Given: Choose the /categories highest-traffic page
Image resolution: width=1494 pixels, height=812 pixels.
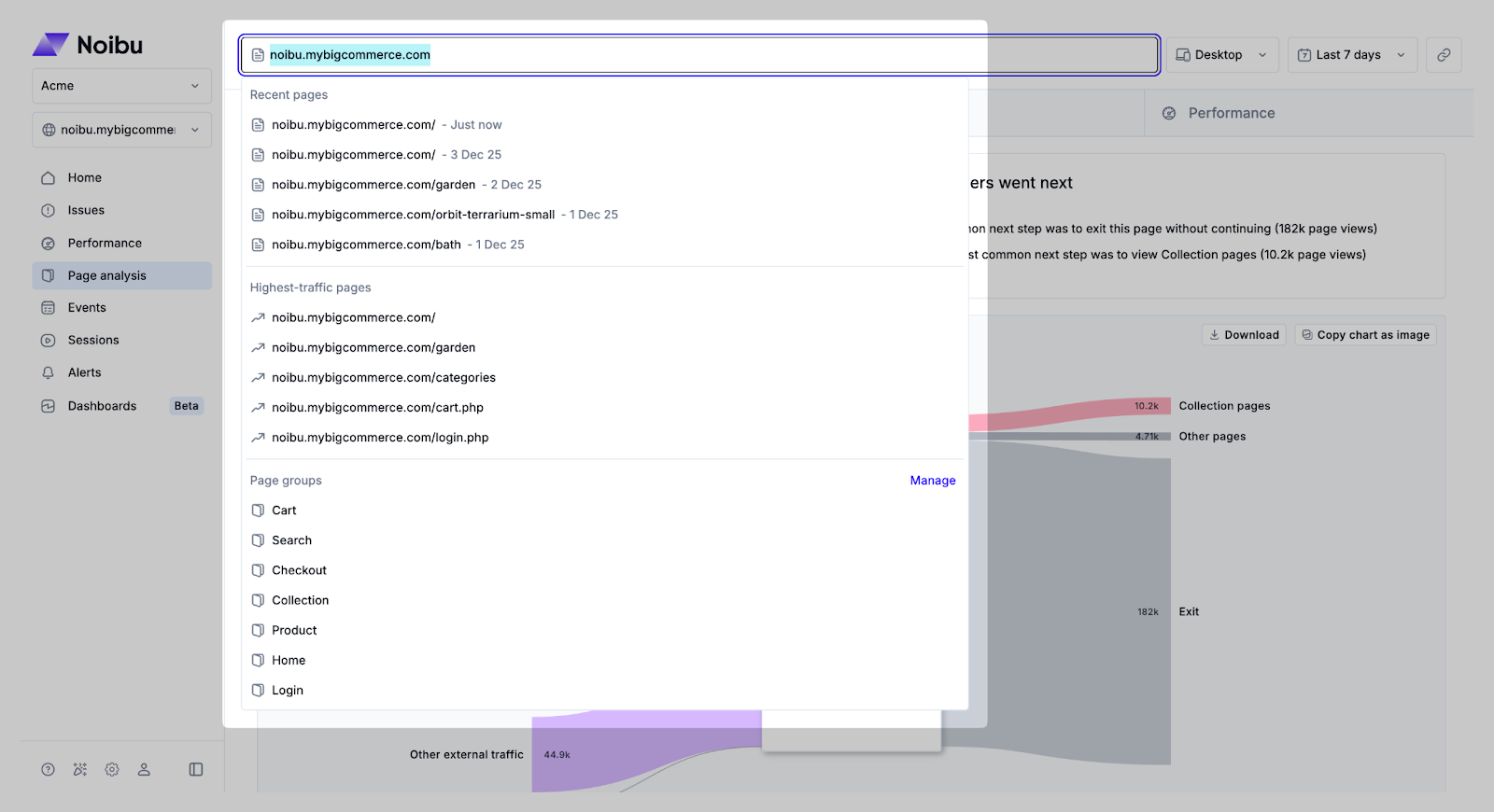Looking at the screenshot, I should click(605, 378).
